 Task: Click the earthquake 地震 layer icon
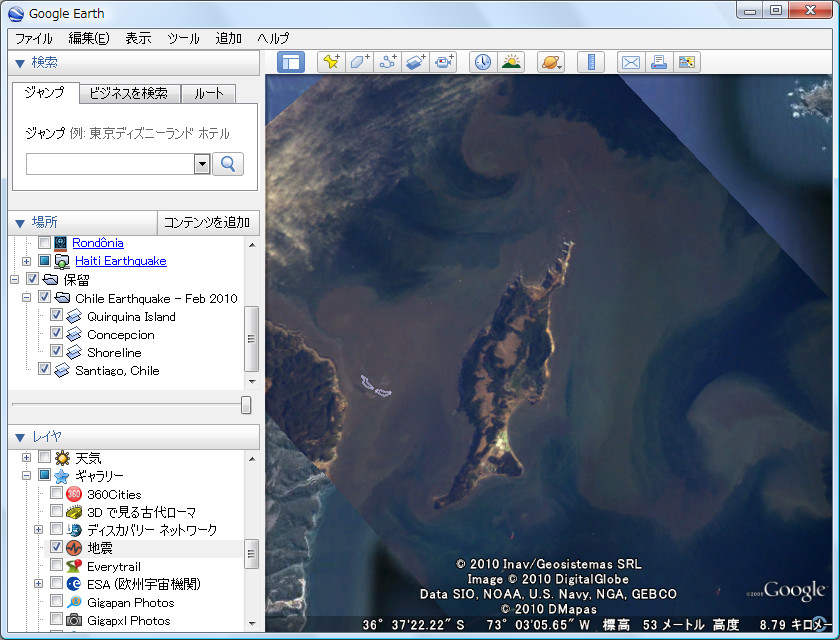click(x=74, y=548)
